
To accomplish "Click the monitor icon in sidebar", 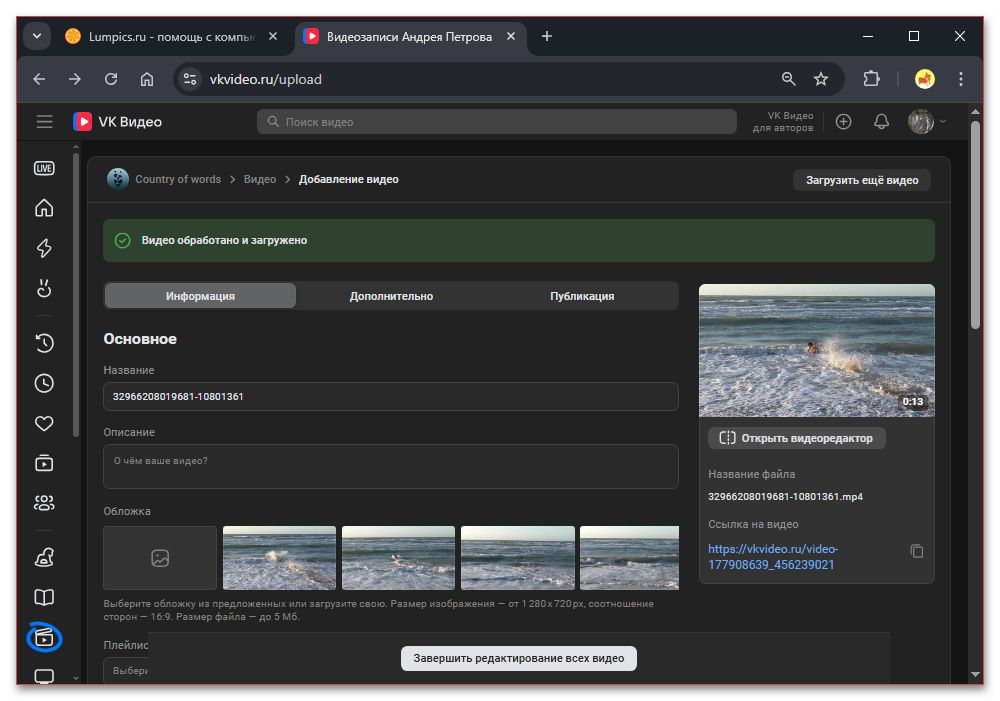I will tap(44, 675).
